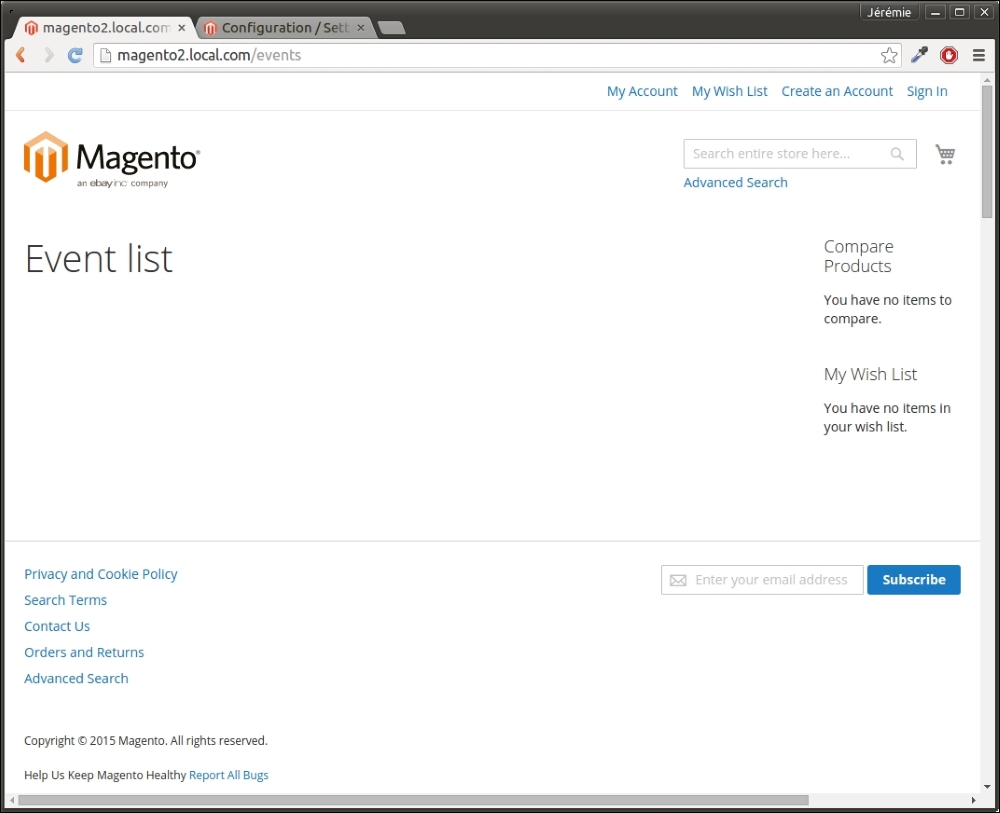Screen dimensions: 1000x813
Task: Switch to Configuration / Settings tab
Action: click(280, 28)
